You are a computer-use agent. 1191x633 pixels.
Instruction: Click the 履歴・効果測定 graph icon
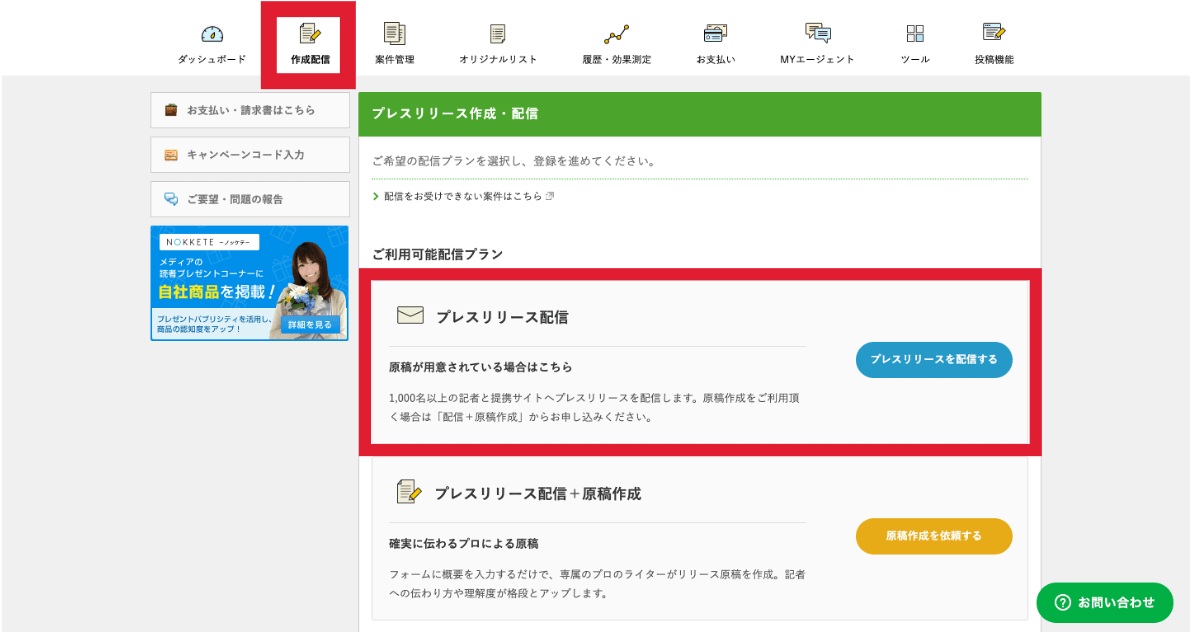point(616,34)
